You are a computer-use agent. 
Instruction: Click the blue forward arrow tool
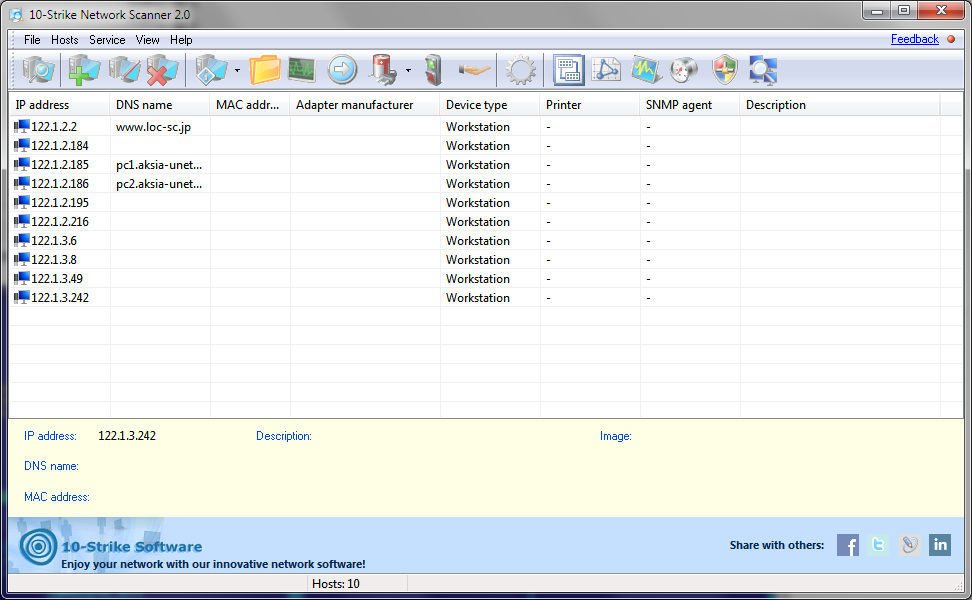click(340, 69)
